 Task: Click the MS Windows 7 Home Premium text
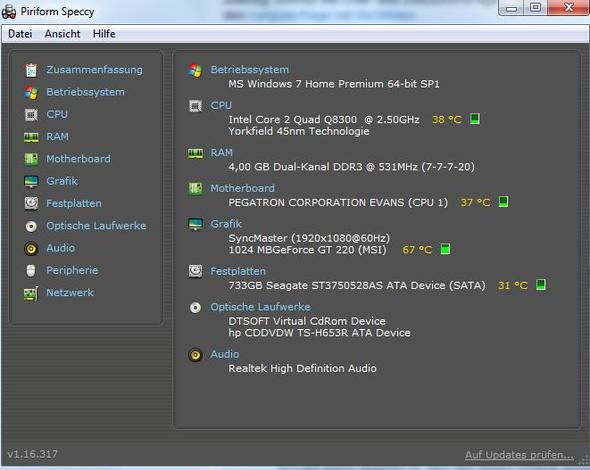[334, 84]
